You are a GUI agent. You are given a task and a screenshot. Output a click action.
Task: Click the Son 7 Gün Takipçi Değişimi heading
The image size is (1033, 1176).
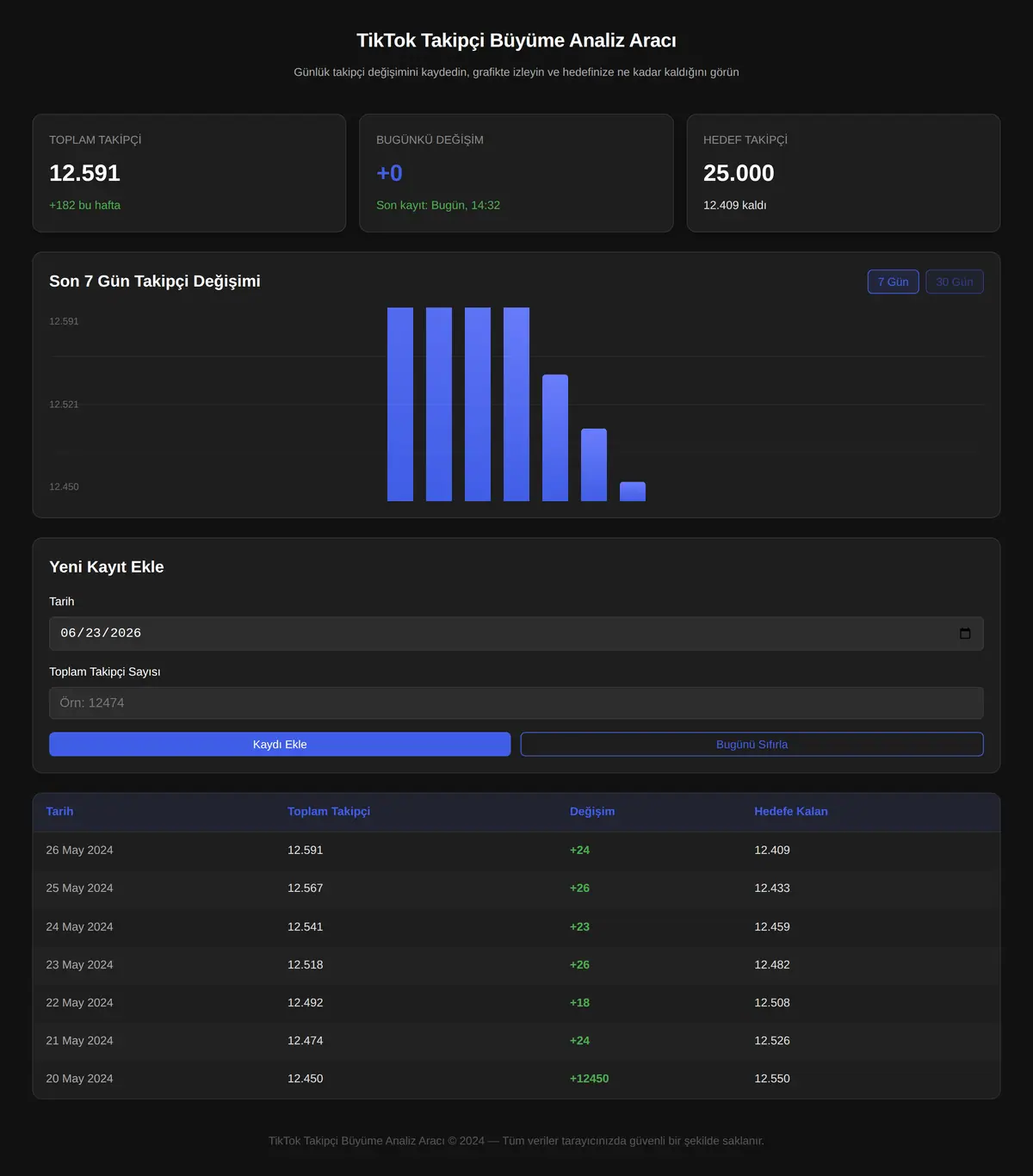click(155, 282)
